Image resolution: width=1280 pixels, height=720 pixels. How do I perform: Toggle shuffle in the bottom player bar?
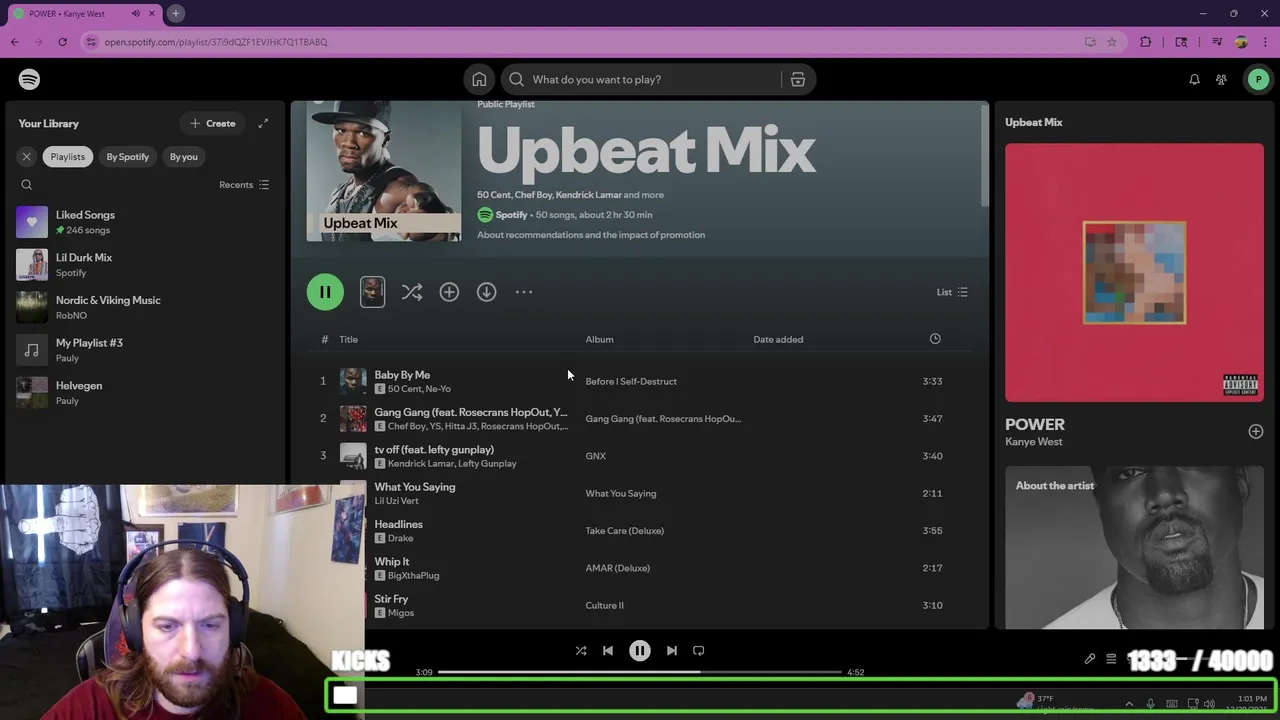click(581, 650)
